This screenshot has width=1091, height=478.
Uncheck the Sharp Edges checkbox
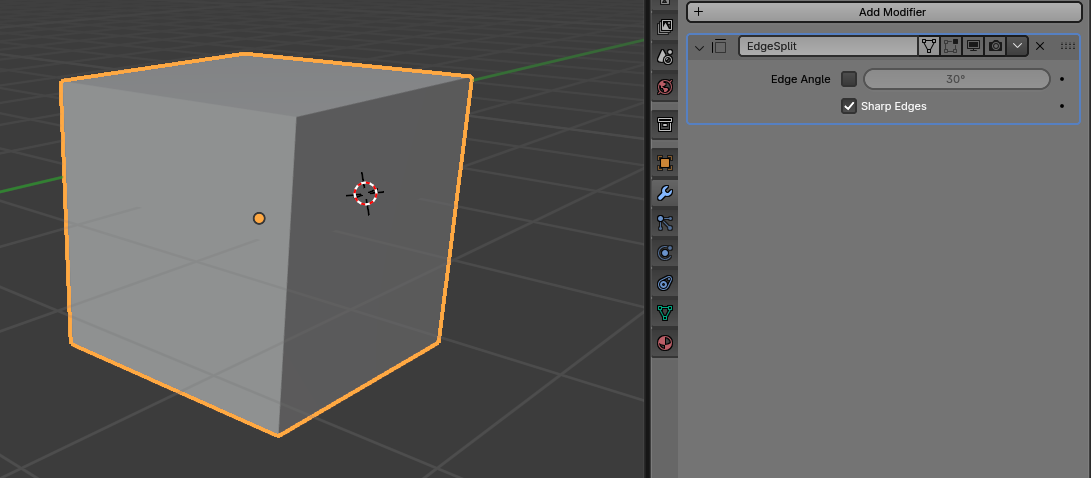tap(849, 106)
